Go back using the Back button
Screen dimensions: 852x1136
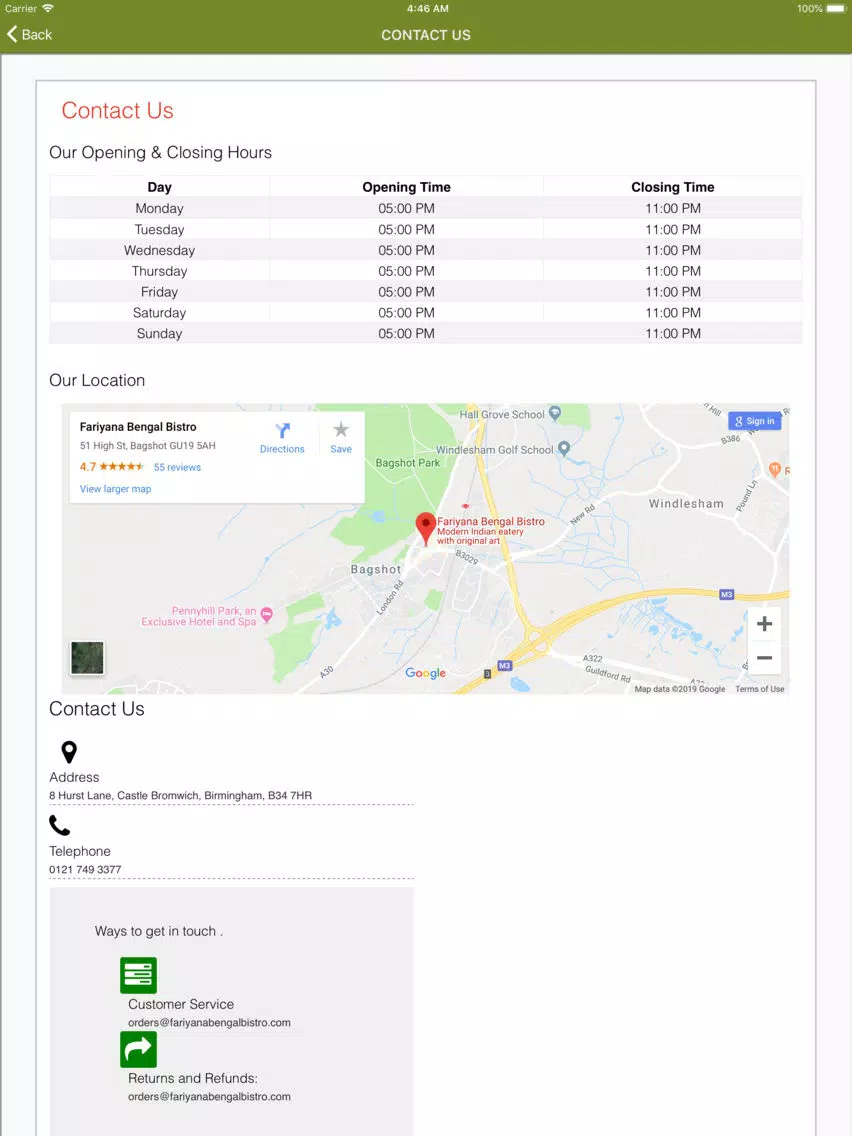(x=30, y=34)
